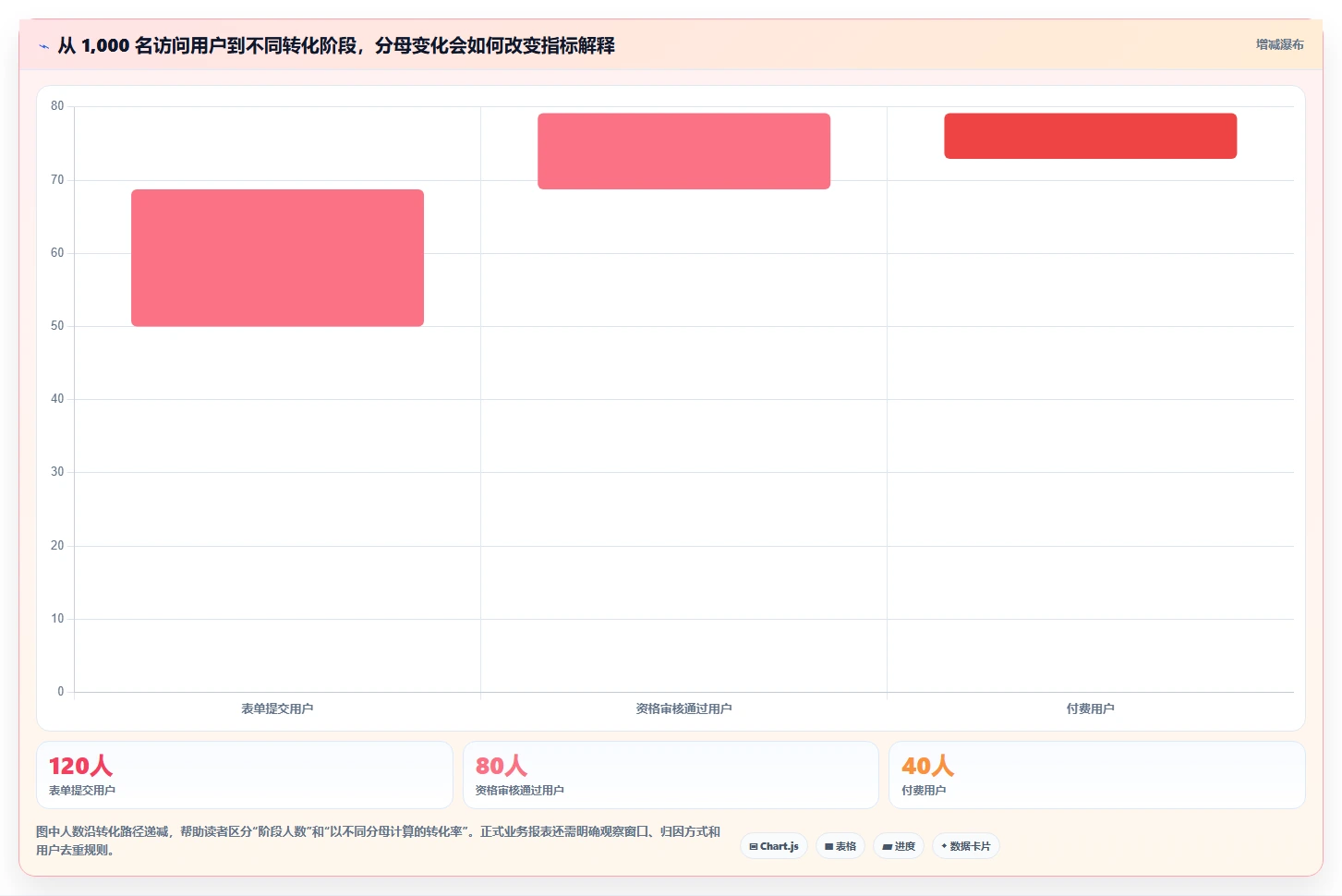
Task: Click the 进度 tag chip
Action: tap(899, 846)
